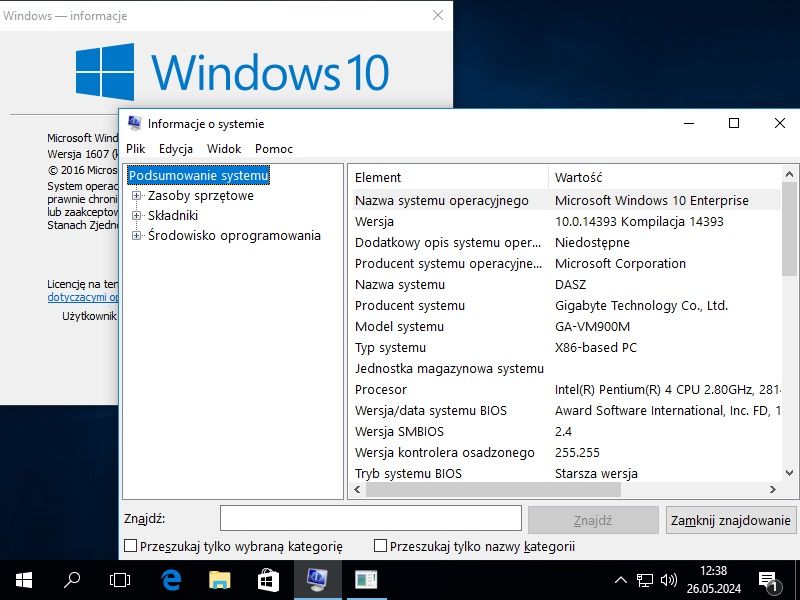Select the 'Wersja kontrolera osadzonego' row

566,452
